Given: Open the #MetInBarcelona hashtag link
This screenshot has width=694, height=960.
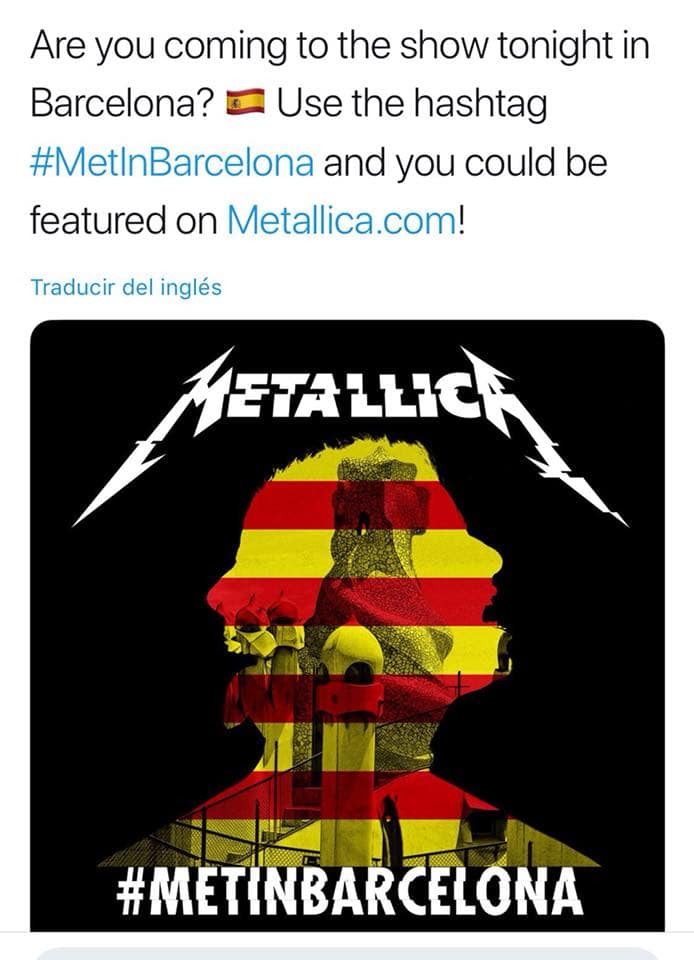Looking at the screenshot, I should tap(172, 163).
